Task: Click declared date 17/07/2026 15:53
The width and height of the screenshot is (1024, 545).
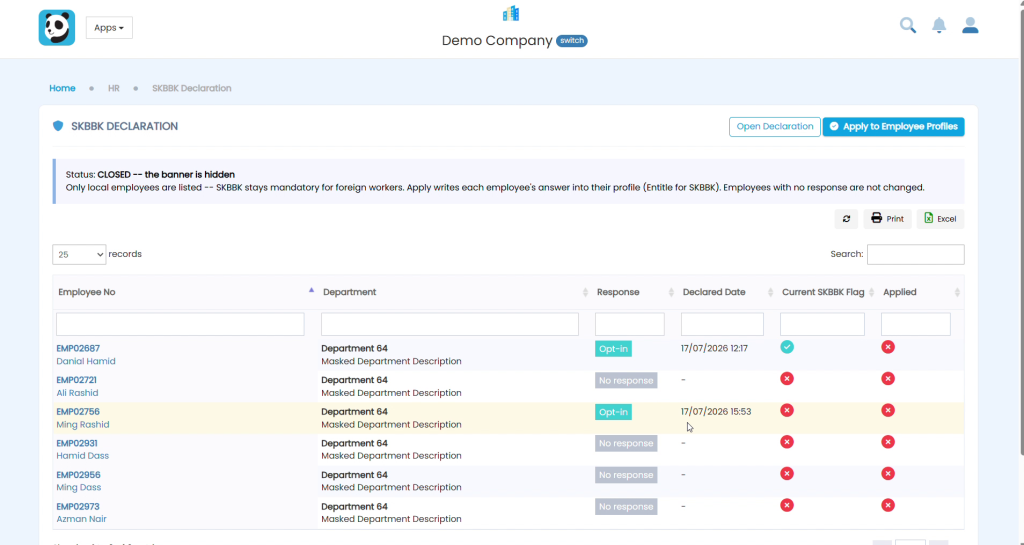Action: tap(716, 412)
